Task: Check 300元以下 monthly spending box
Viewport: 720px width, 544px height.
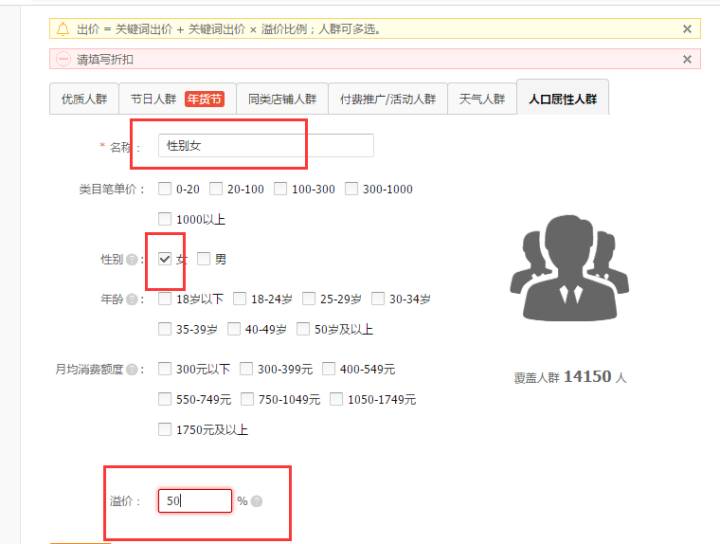Action: (164, 369)
